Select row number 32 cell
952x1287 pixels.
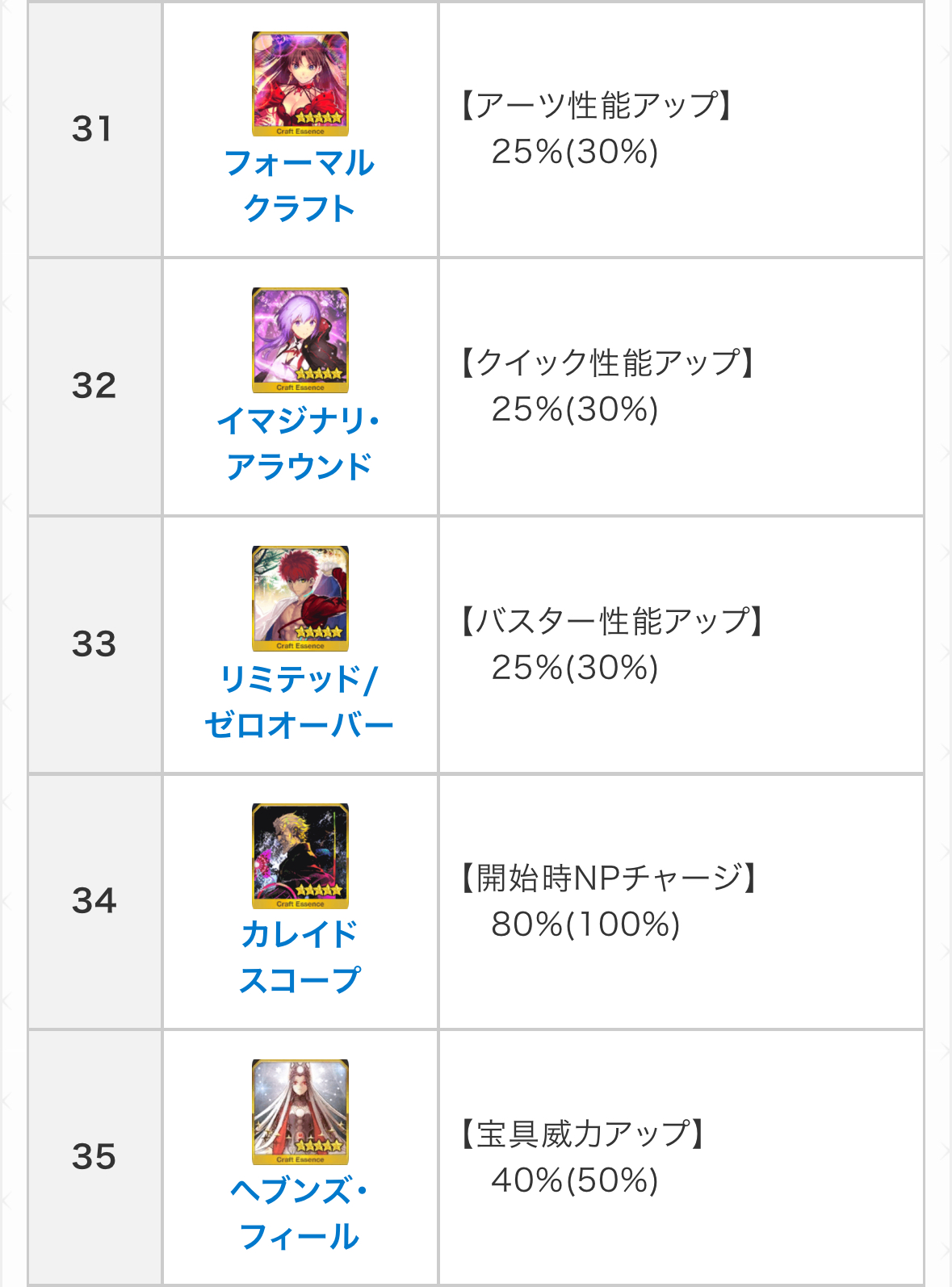94,386
